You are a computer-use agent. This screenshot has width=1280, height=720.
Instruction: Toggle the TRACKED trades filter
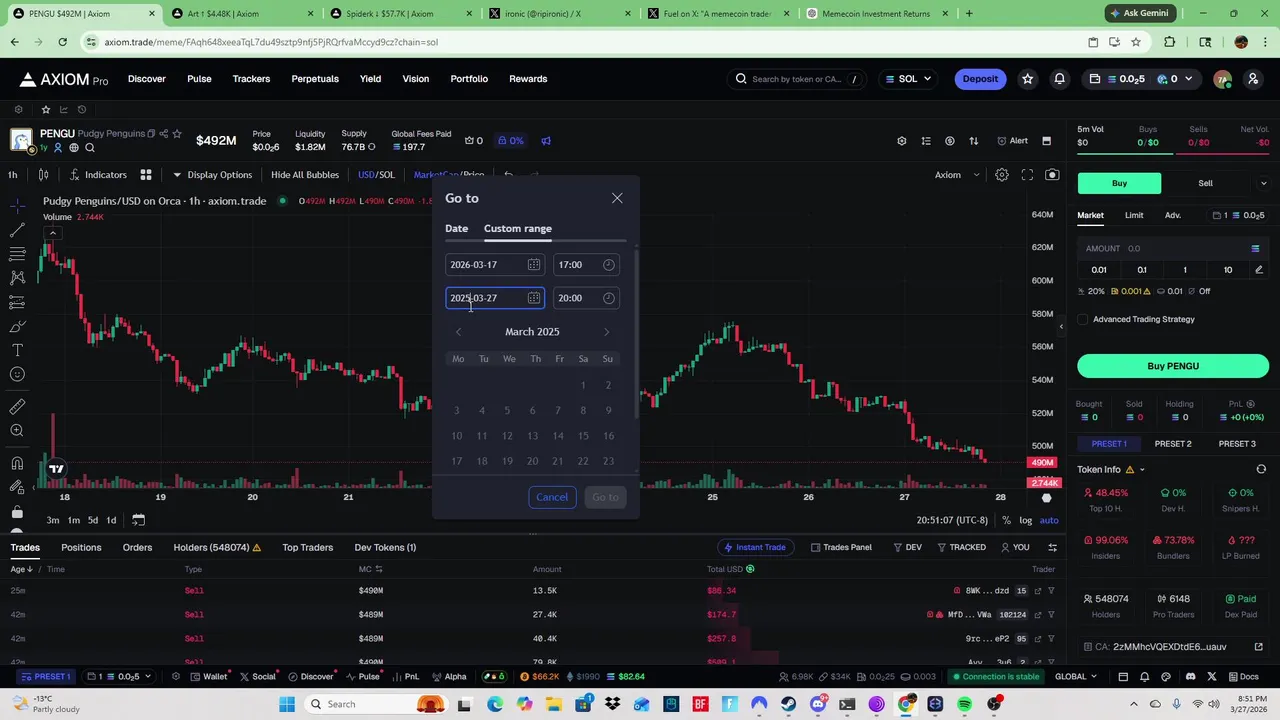[x=961, y=547]
